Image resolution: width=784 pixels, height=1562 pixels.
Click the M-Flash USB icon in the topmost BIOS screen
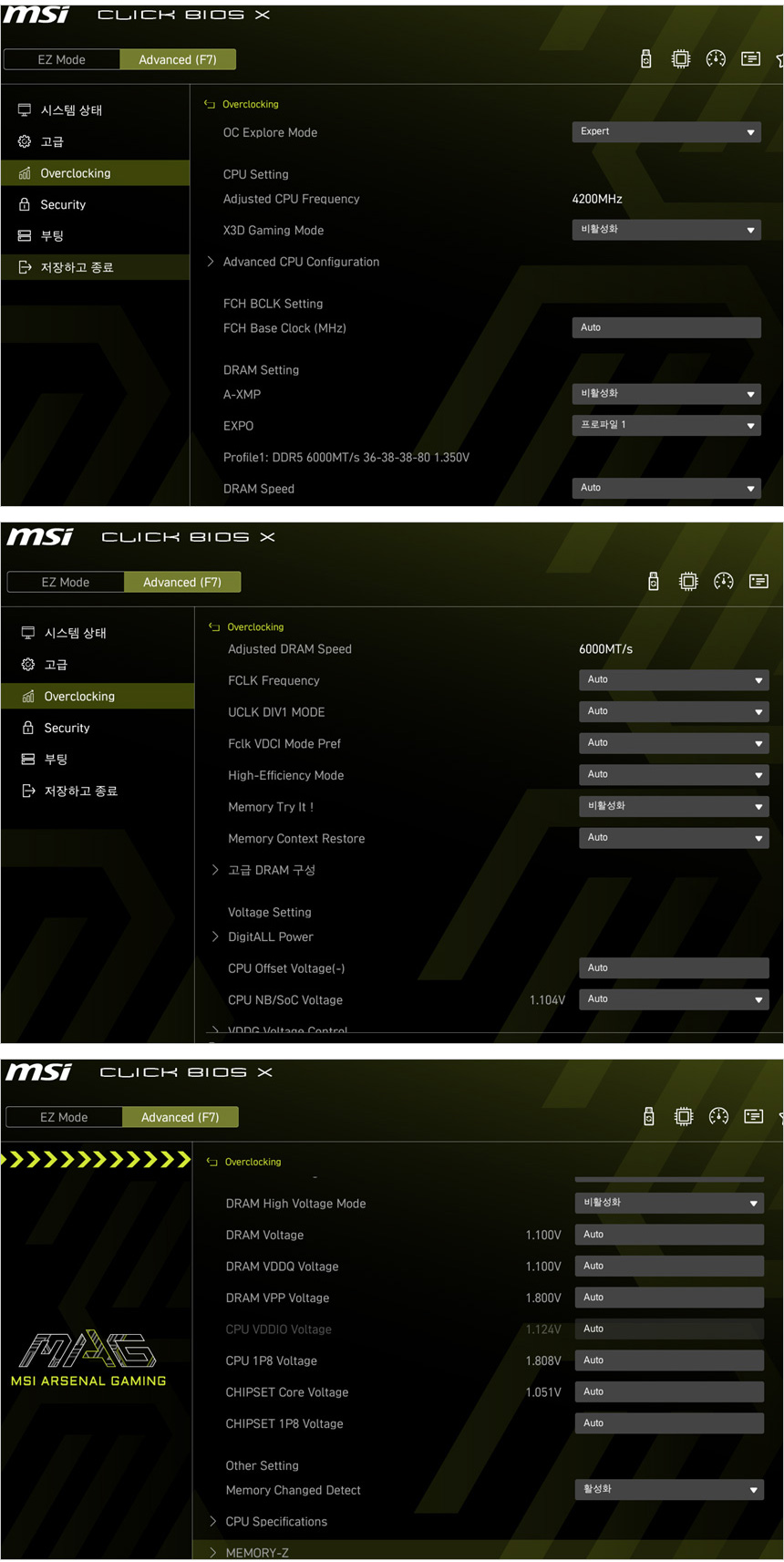(x=646, y=59)
